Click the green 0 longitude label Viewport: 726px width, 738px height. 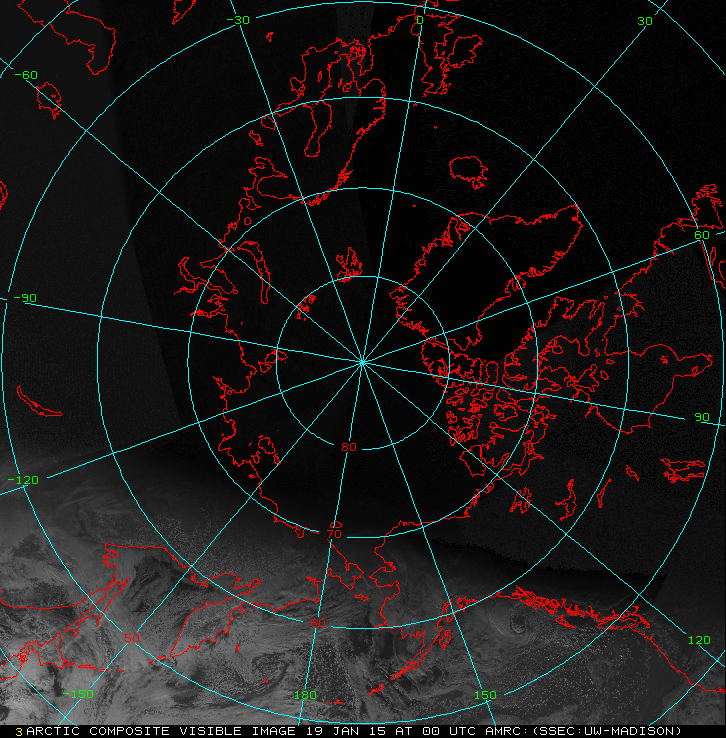tap(420, 20)
